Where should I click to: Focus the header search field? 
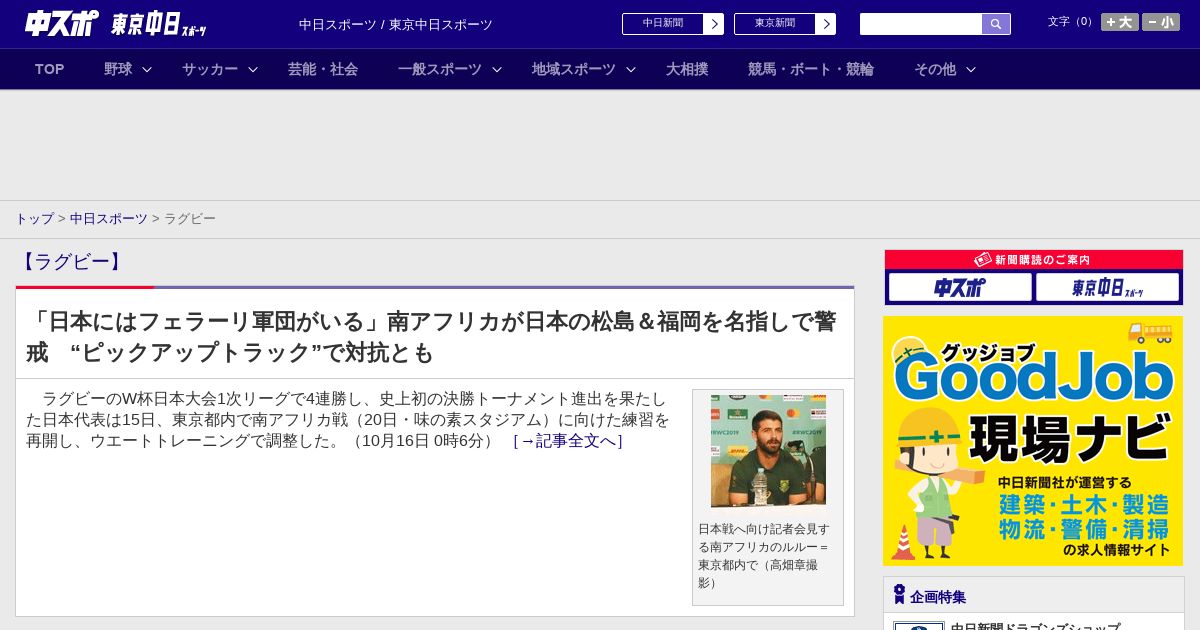tap(921, 24)
